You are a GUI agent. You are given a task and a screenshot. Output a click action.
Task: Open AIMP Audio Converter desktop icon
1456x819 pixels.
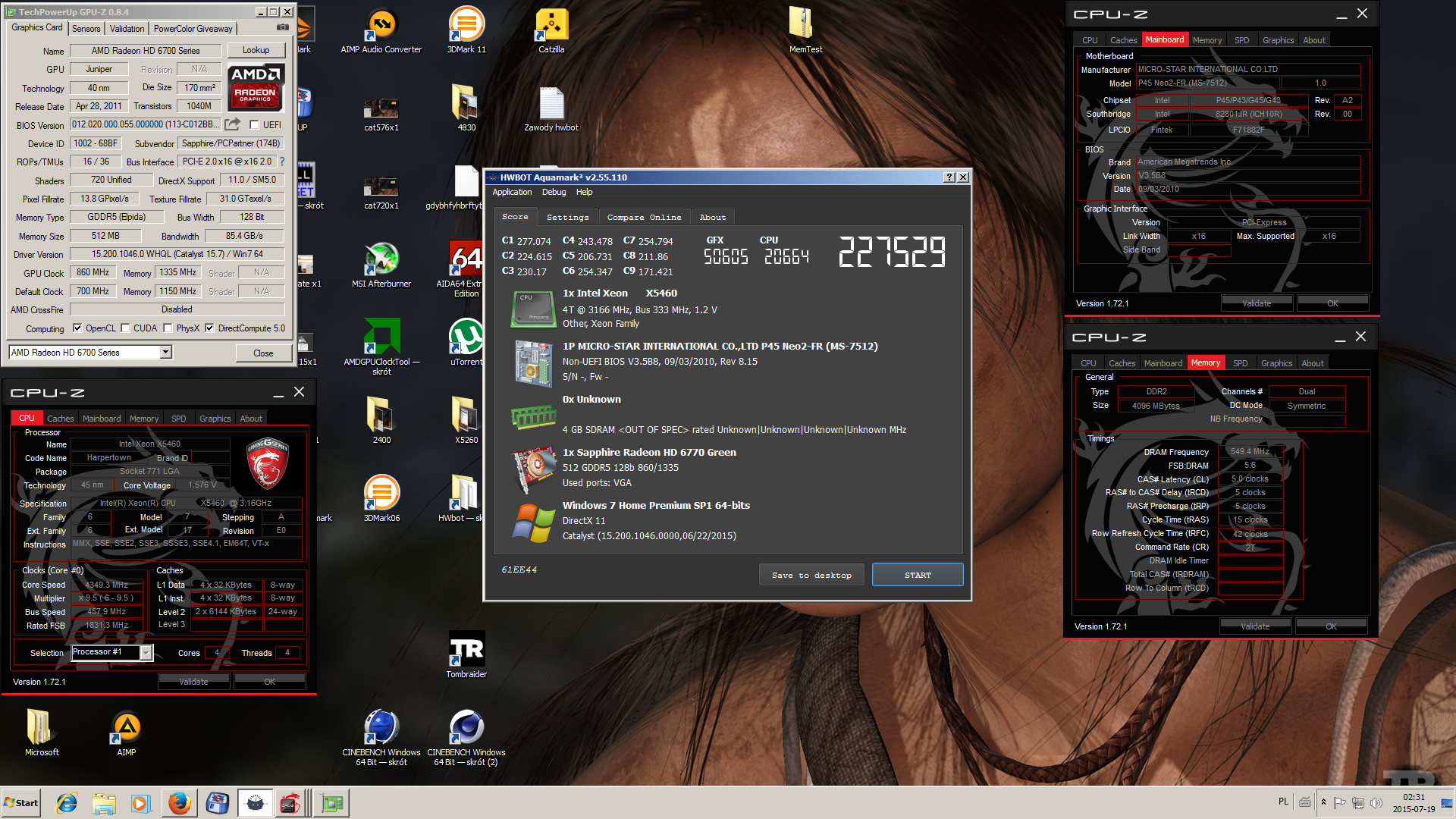381,31
